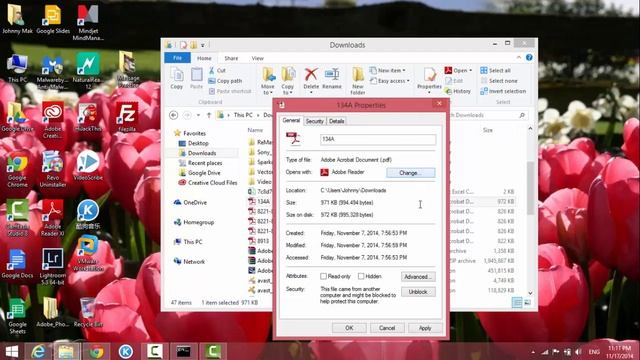Open the View ribbon tab
Image resolution: width=640 pixels, height=360 pixels.
pos(258,58)
